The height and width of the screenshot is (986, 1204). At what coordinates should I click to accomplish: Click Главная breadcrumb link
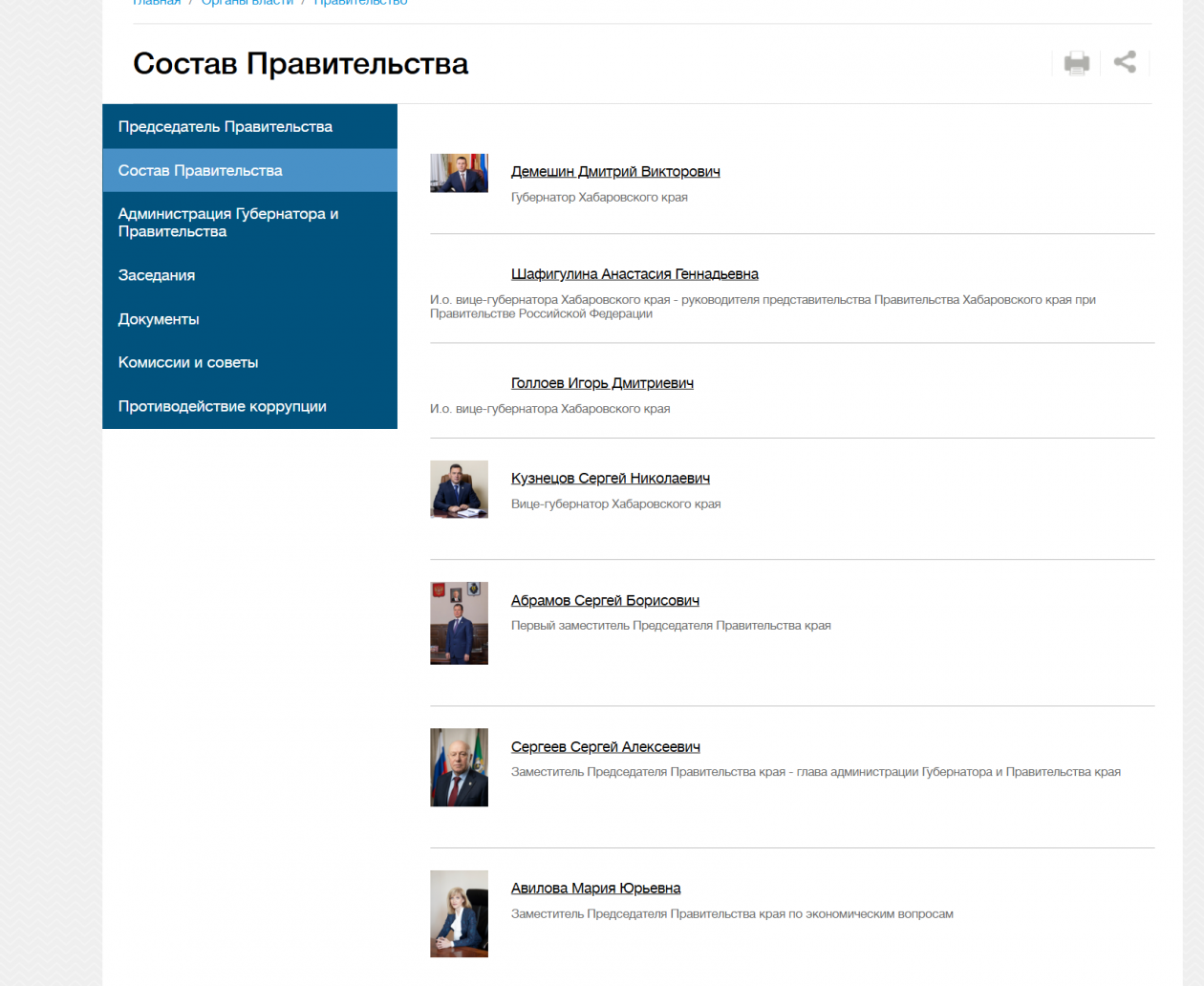point(157,3)
